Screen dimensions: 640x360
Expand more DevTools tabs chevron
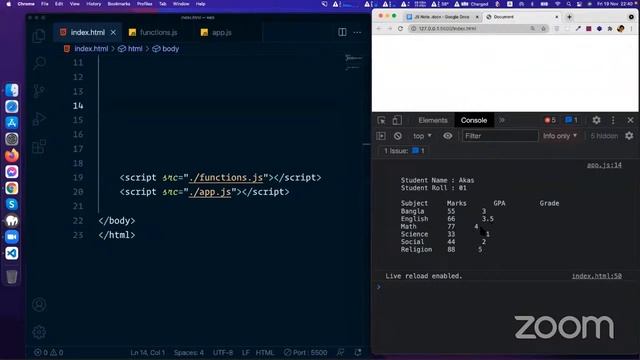[502, 120]
